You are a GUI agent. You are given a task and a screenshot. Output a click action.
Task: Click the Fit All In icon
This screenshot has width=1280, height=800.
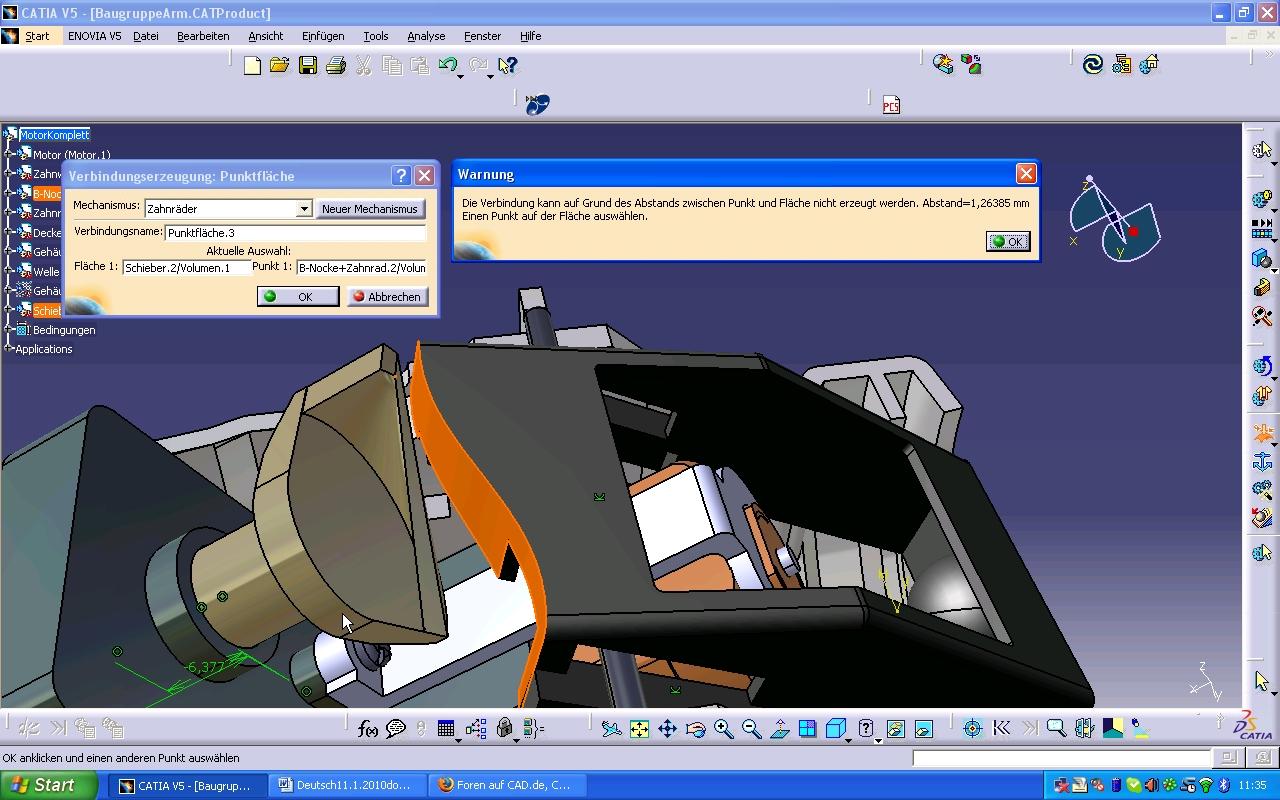point(639,729)
